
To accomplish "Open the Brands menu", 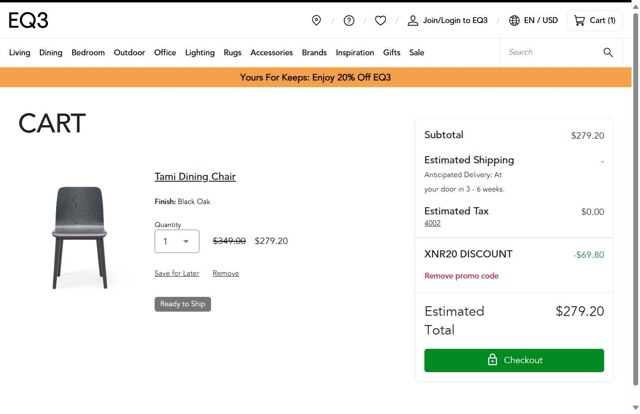I will pyautogui.click(x=314, y=52).
